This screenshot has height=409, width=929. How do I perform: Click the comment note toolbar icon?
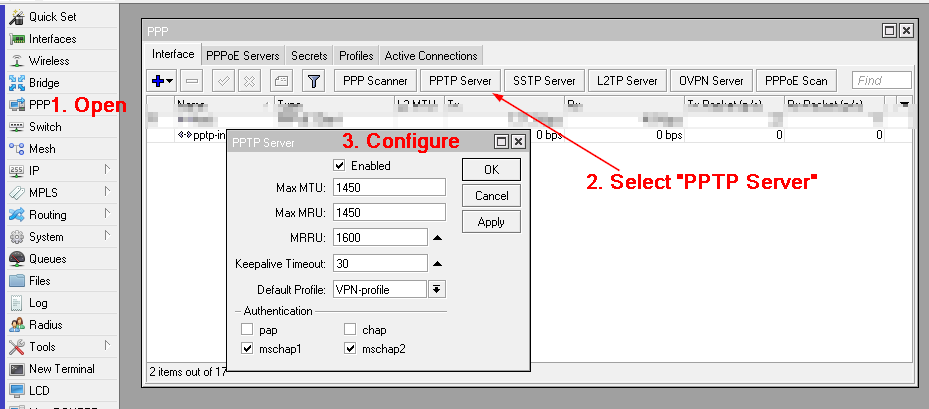click(282, 81)
